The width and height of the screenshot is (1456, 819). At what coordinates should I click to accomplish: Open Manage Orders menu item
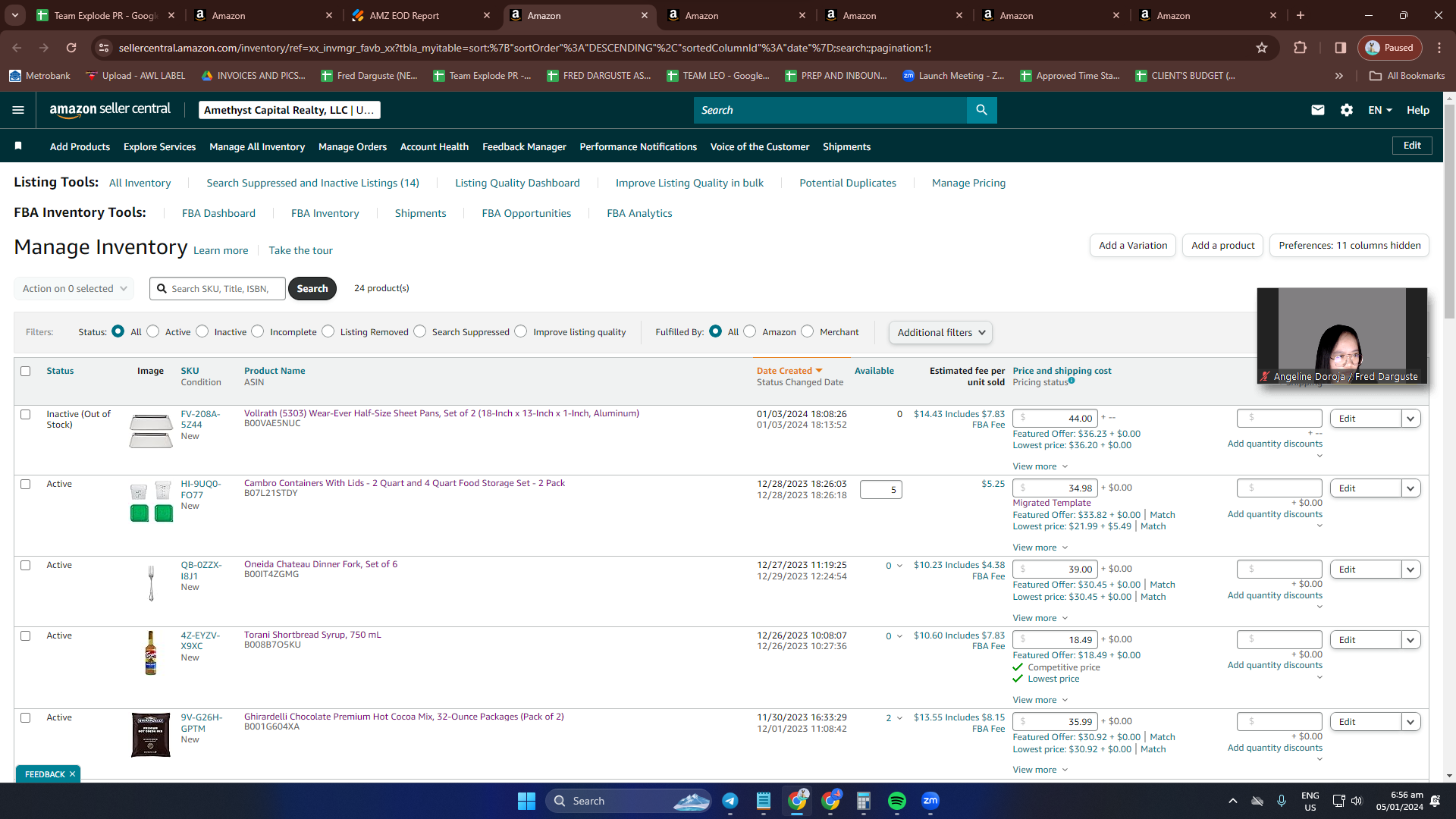click(353, 146)
